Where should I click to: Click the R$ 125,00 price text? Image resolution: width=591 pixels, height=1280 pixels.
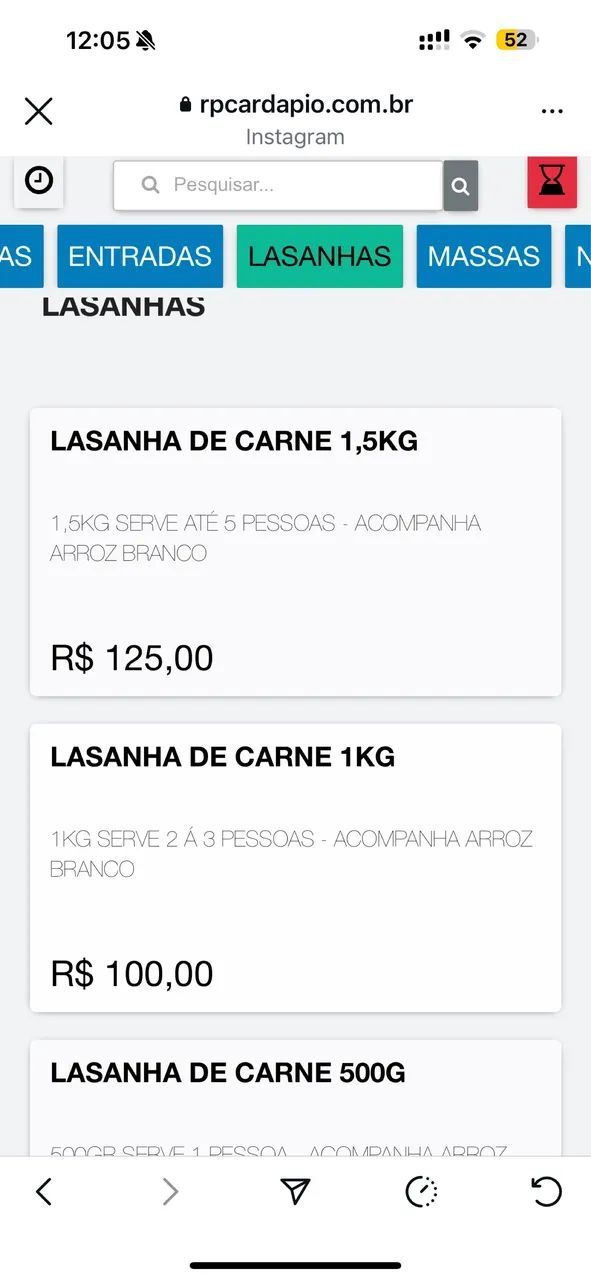pyautogui.click(x=131, y=657)
